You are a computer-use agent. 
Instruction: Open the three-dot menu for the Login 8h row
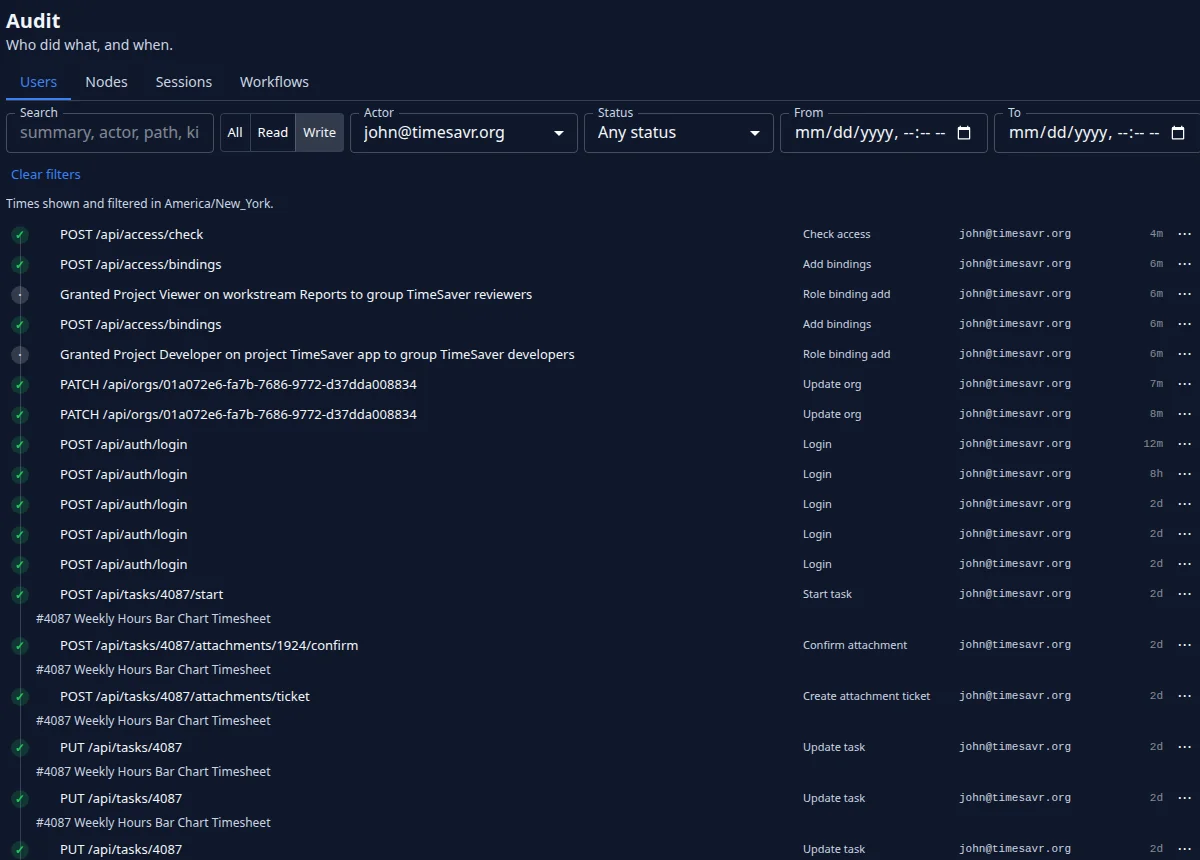point(1185,474)
